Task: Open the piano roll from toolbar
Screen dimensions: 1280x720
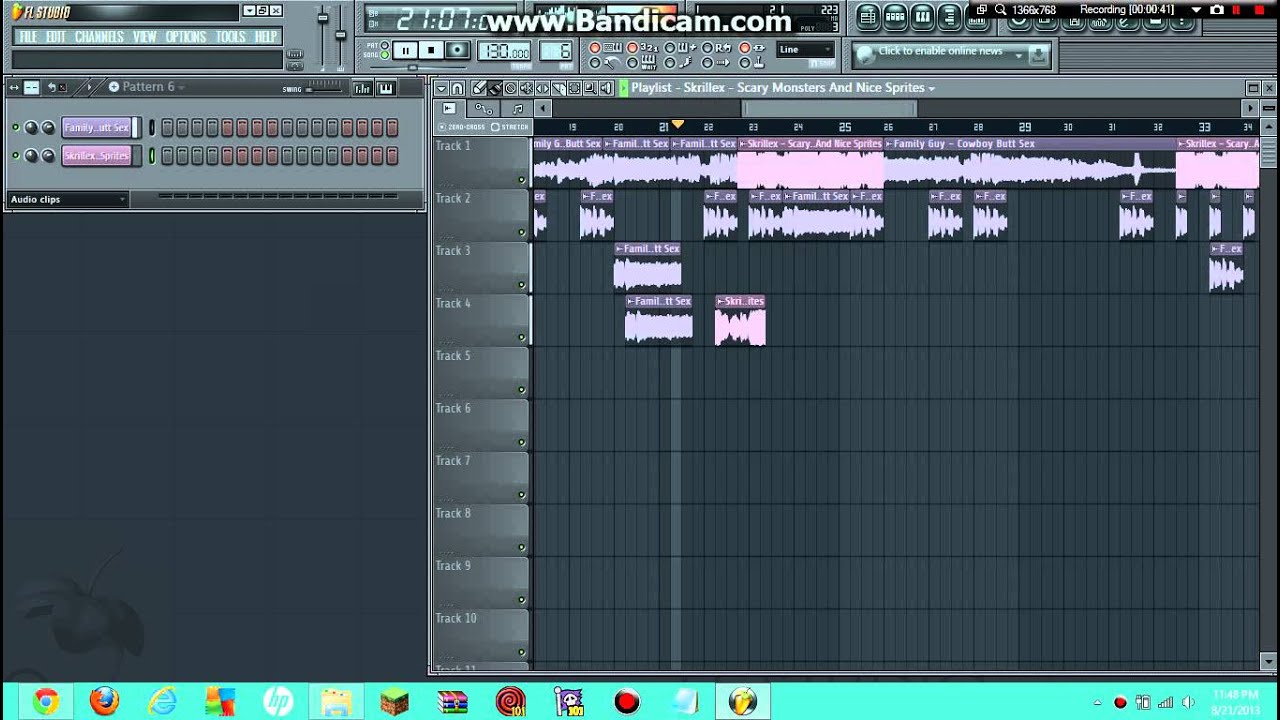Action: (922, 16)
